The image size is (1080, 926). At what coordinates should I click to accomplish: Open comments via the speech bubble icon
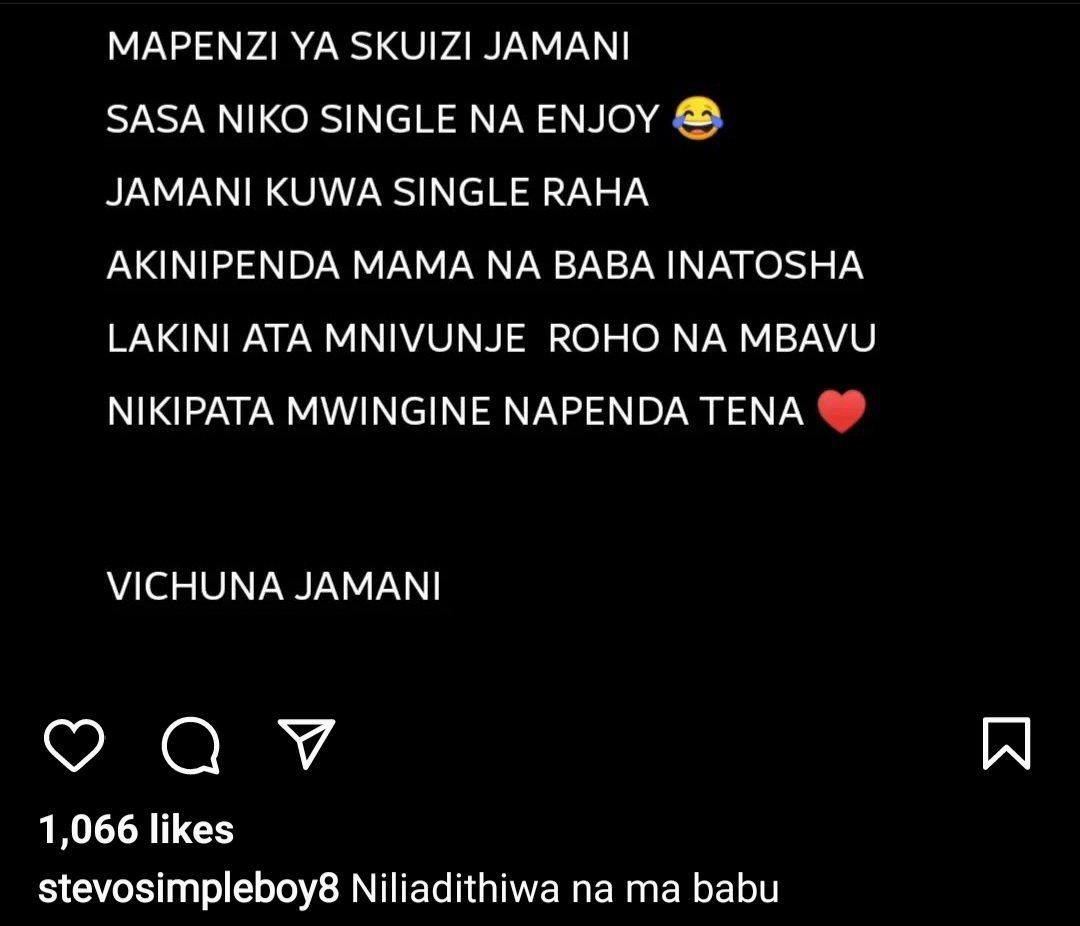[191, 745]
